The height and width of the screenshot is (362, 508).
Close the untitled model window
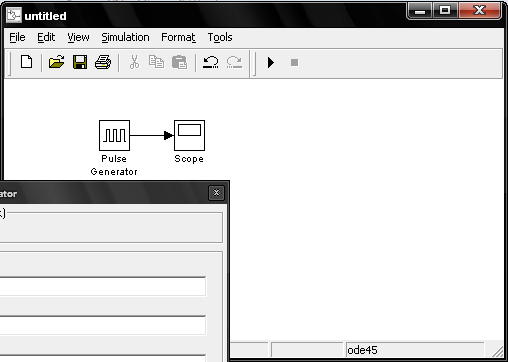click(479, 11)
